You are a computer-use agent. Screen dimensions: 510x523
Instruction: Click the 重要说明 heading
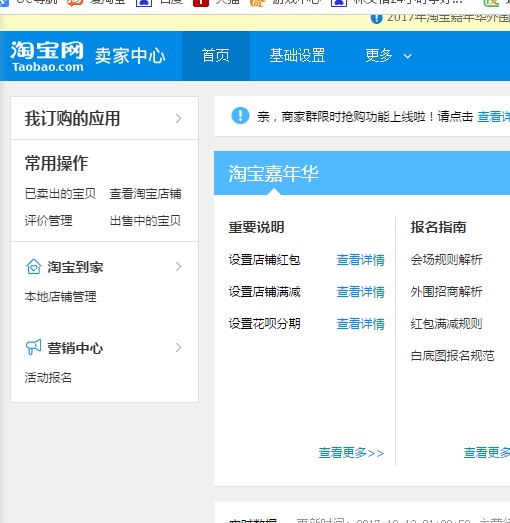pos(256,227)
